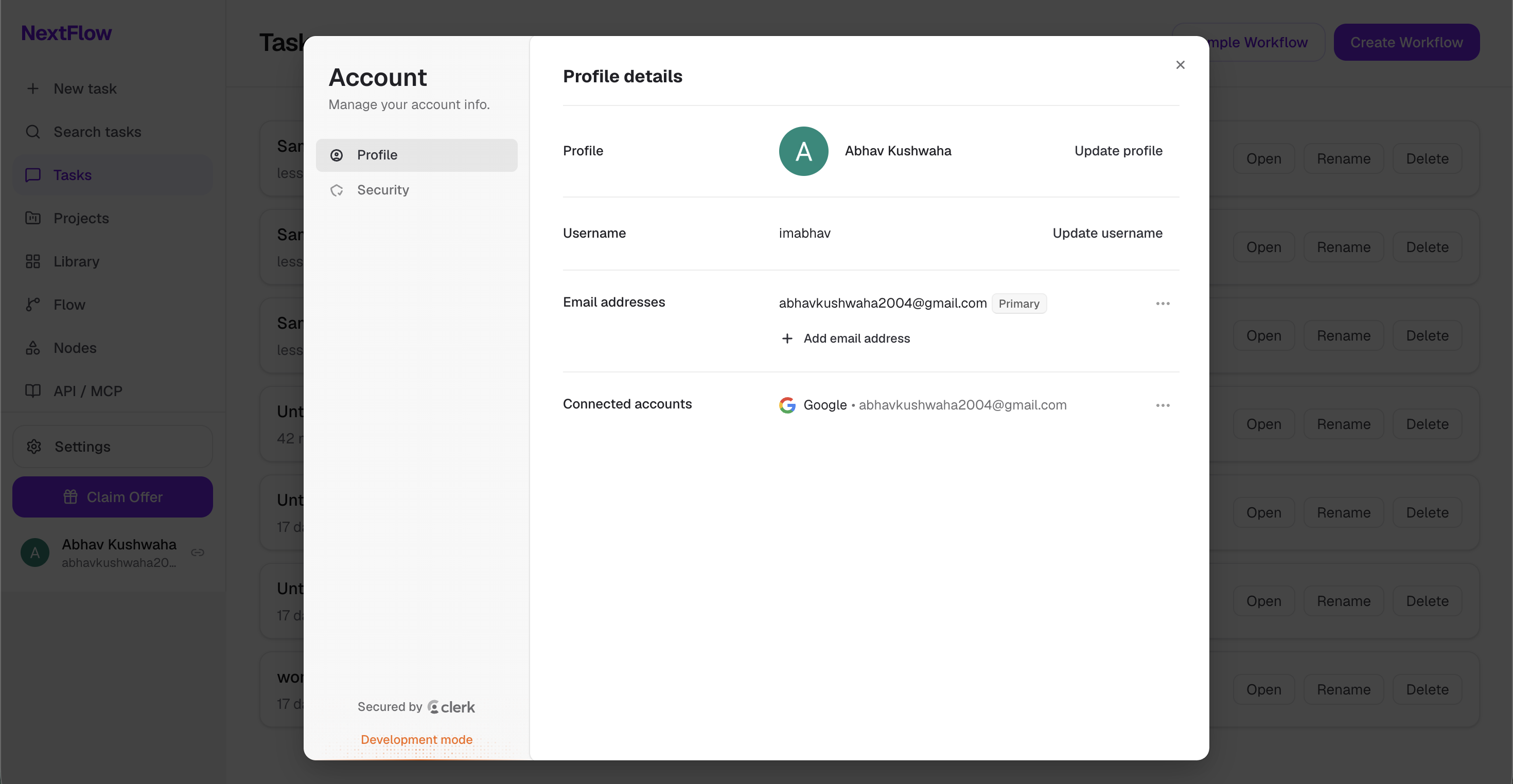Click Create Workflow button

click(x=1406, y=42)
